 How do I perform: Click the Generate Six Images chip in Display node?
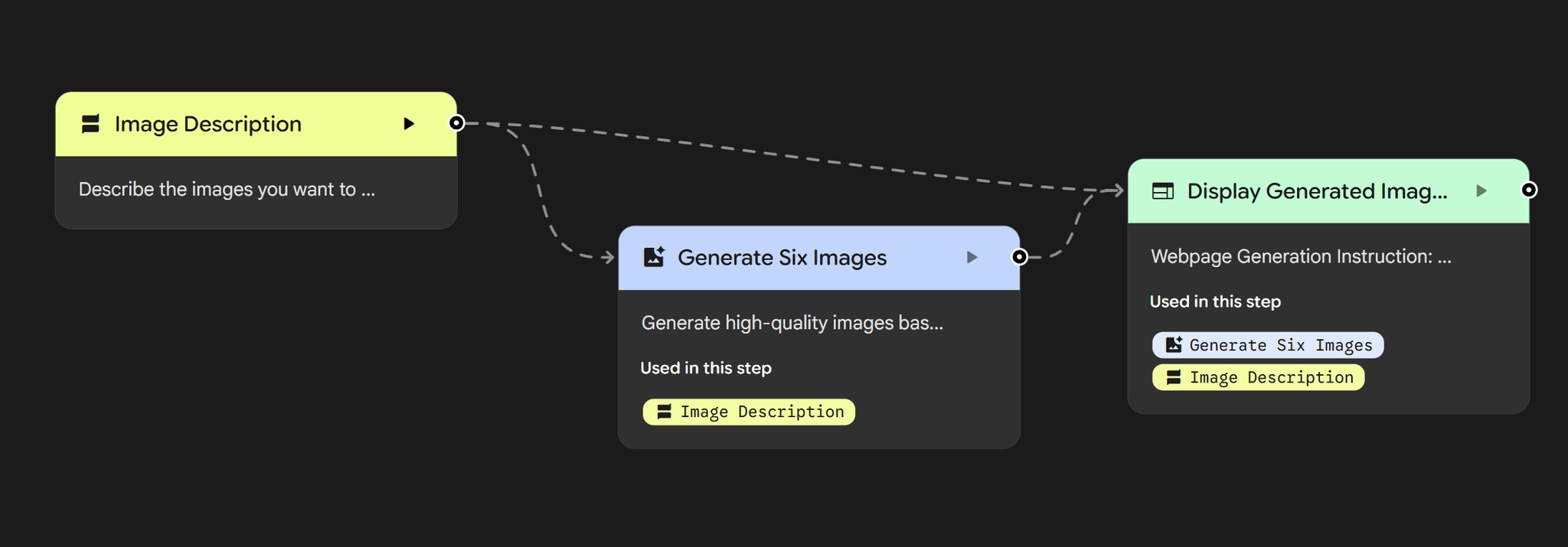pos(1268,345)
